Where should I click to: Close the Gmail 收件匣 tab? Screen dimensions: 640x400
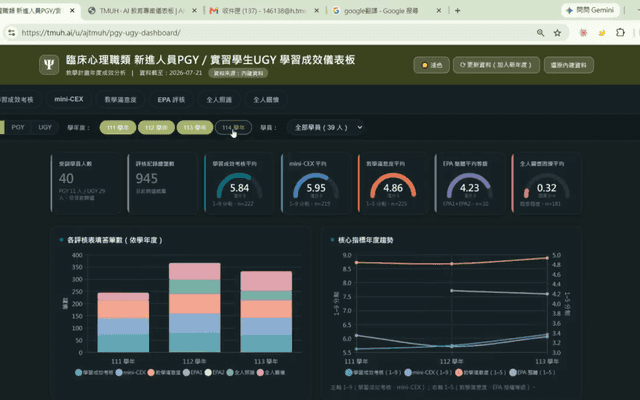tap(316, 11)
